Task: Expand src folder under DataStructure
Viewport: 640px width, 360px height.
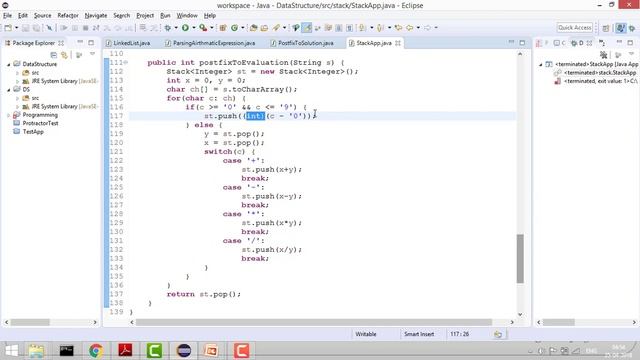Action: [17, 73]
